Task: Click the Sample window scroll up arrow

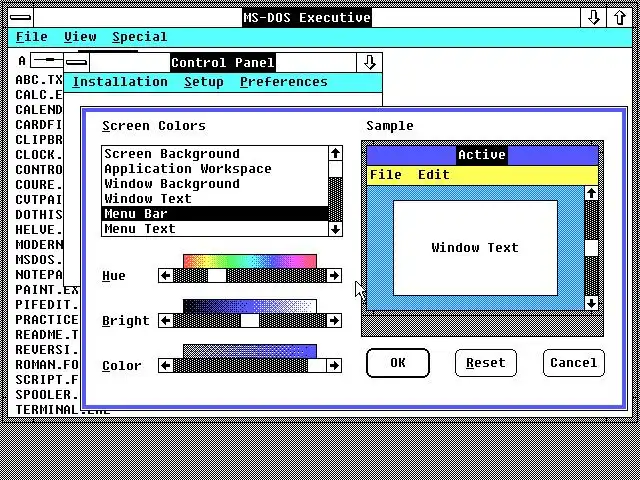Action: click(591, 193)
